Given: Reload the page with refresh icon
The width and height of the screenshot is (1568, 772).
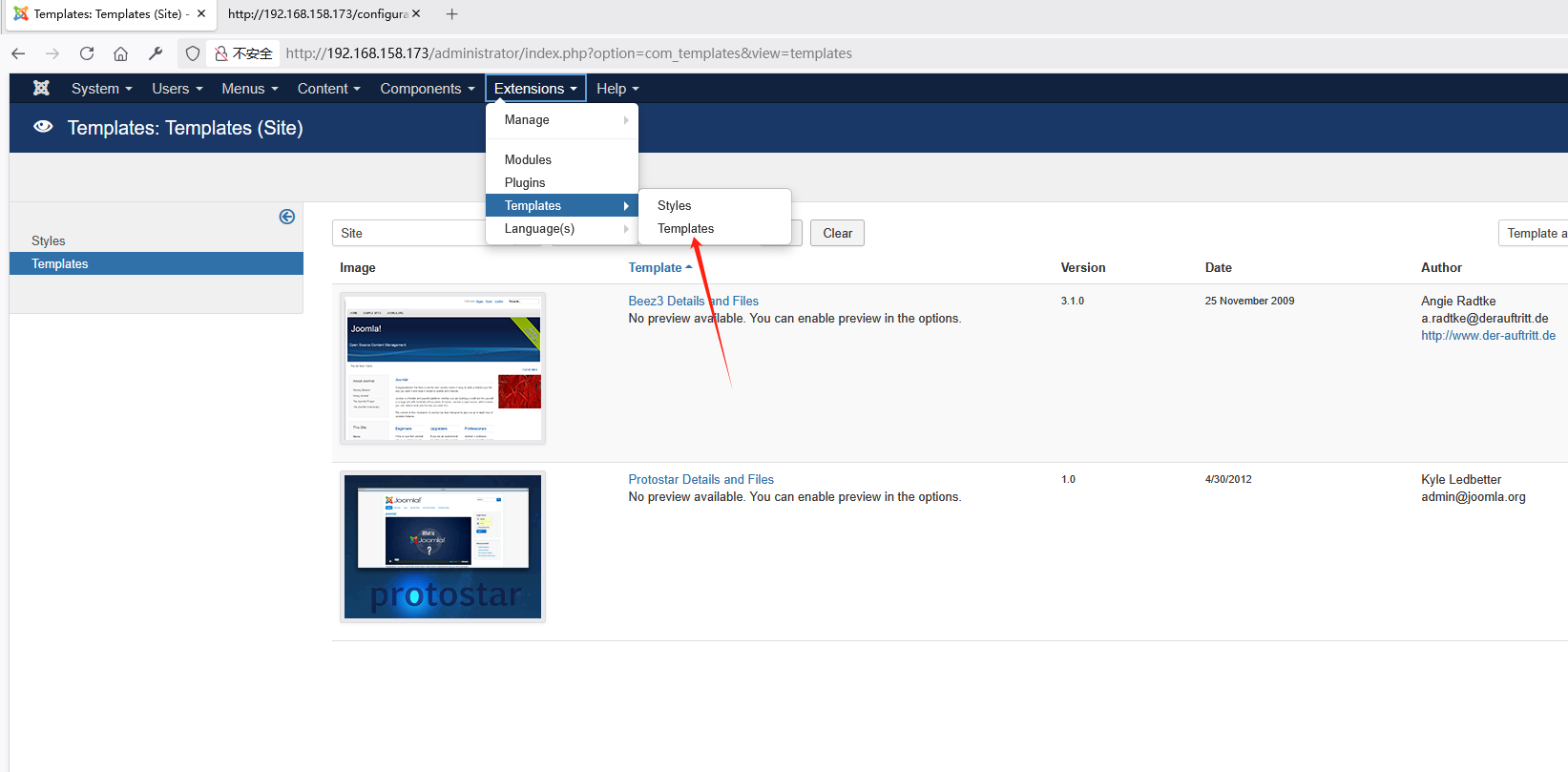Looking at the screenshot, I should coord(87,53).
